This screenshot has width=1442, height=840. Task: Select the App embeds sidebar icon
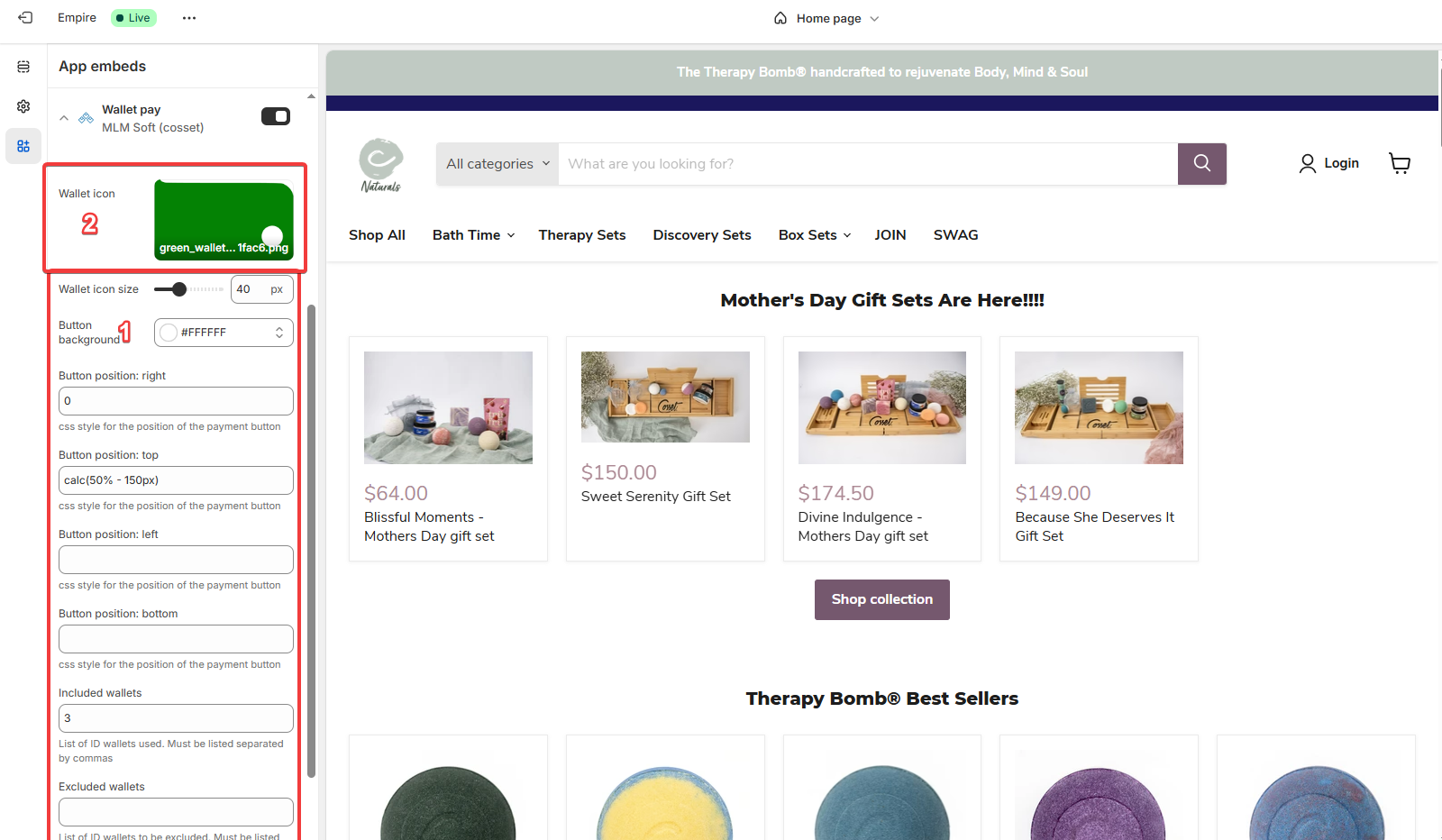23,146
